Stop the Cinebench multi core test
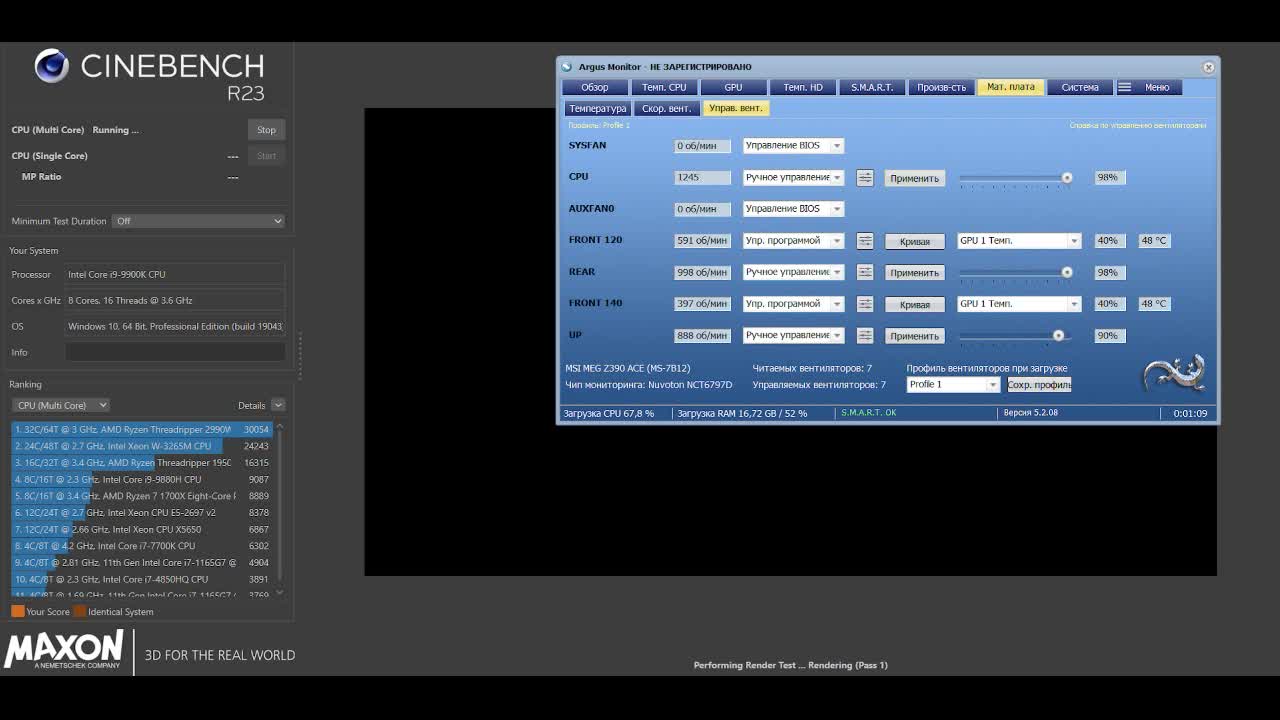The height and width of the screenshot is (720, 1280). click(266, 130)
